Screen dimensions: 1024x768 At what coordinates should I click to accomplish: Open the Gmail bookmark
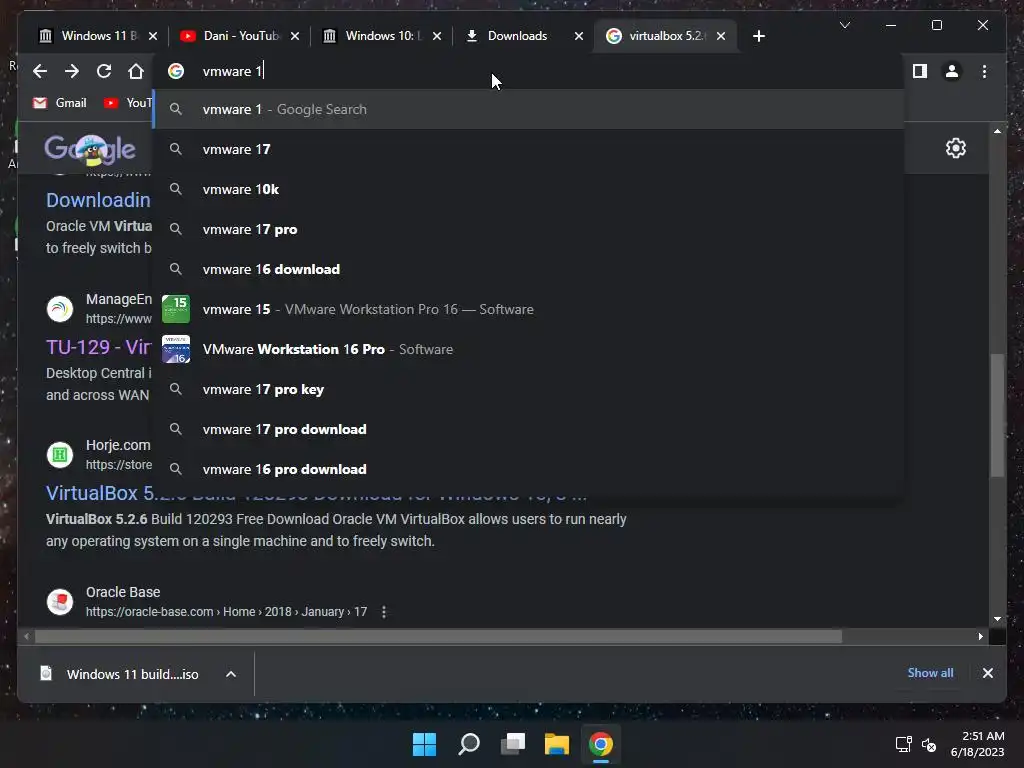click(59, 103)
